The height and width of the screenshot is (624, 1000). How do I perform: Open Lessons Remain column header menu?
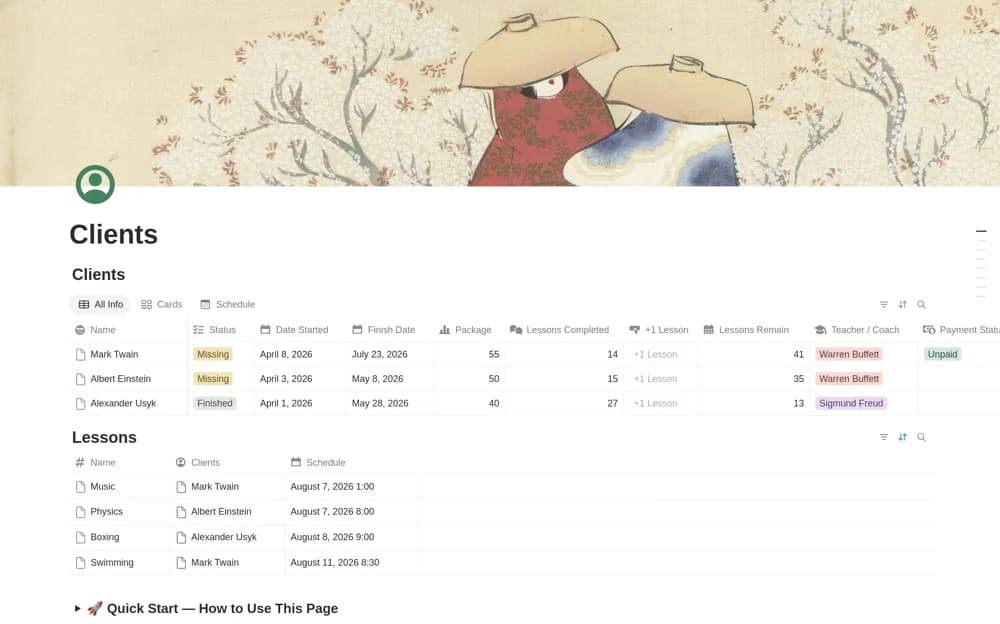[x=754, y=330]
